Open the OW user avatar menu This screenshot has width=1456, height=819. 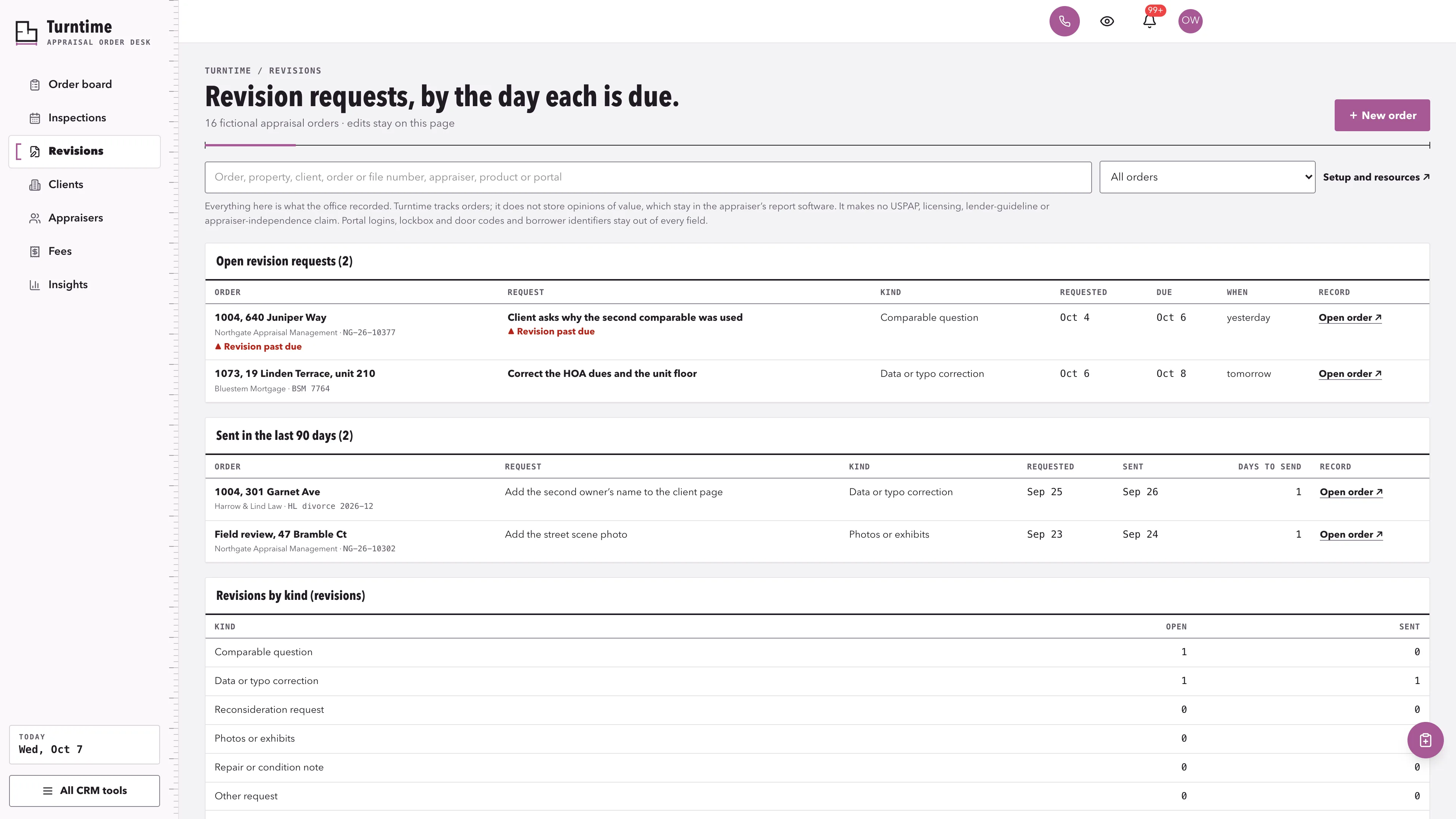[x=1190, y=21]
